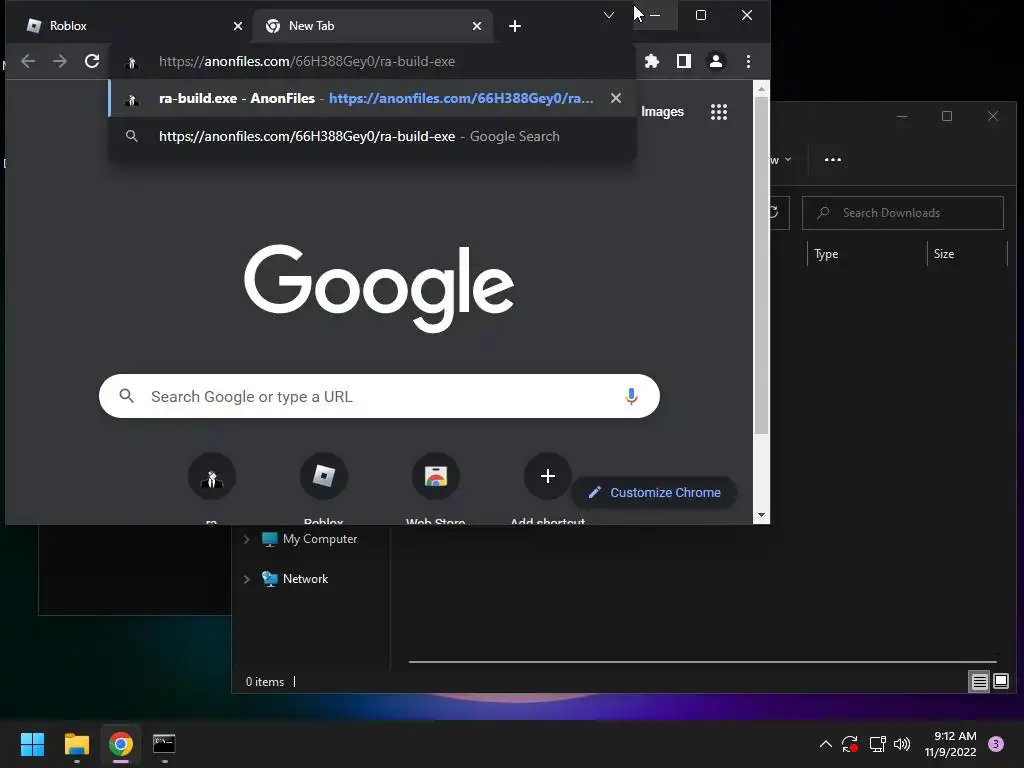Show hidden tray icons chevron

[x=825, y=744]
